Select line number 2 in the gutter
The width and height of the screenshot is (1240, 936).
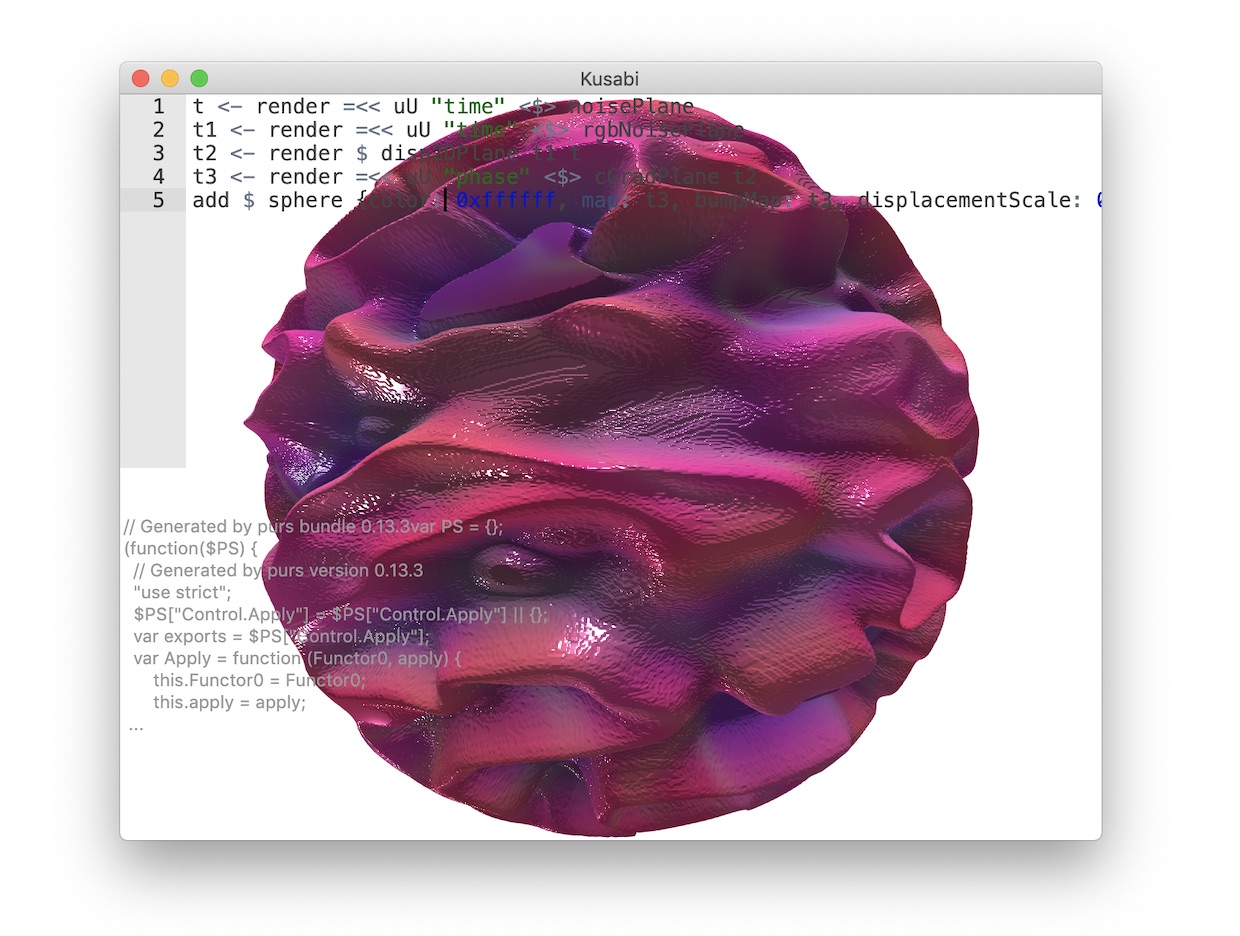tap(159, 130)
